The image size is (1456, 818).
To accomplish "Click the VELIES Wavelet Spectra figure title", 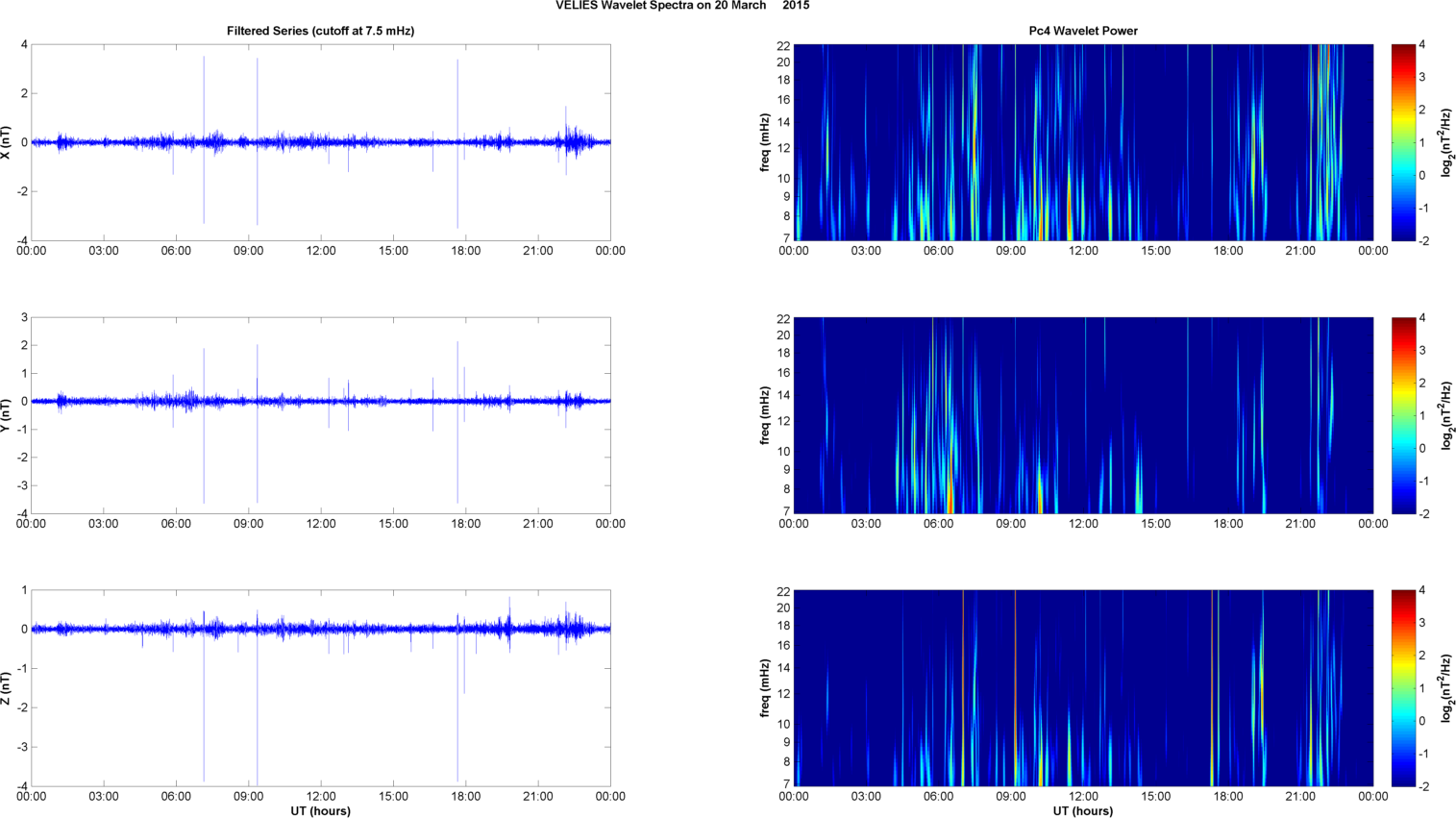I will coord(681,6).
